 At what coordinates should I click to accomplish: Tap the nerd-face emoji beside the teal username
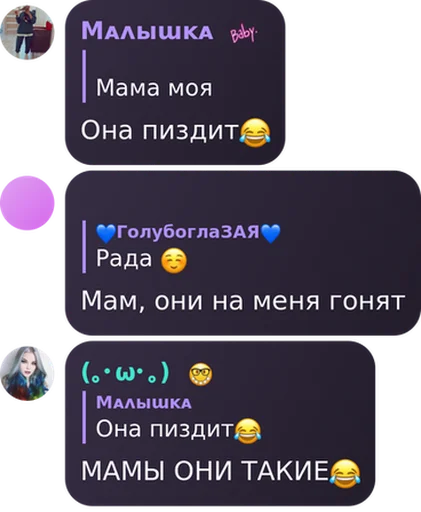coord(200,374)
